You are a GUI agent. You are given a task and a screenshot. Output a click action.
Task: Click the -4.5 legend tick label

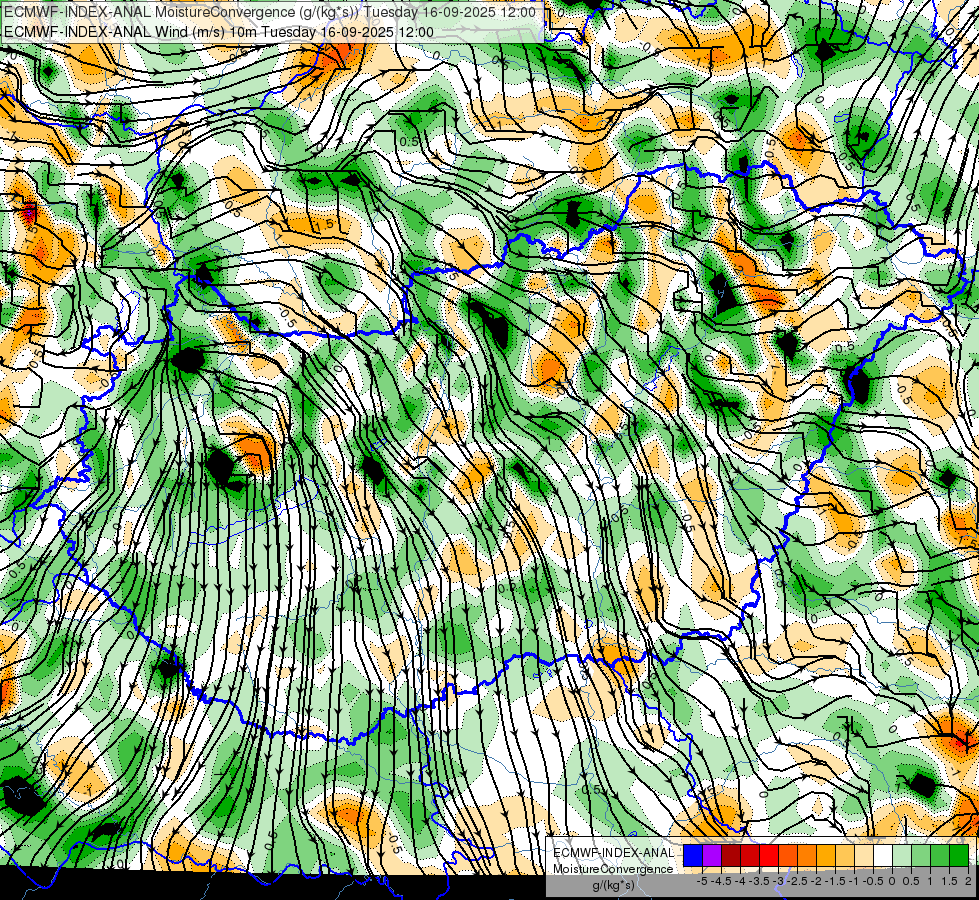(x=721, y=881)
